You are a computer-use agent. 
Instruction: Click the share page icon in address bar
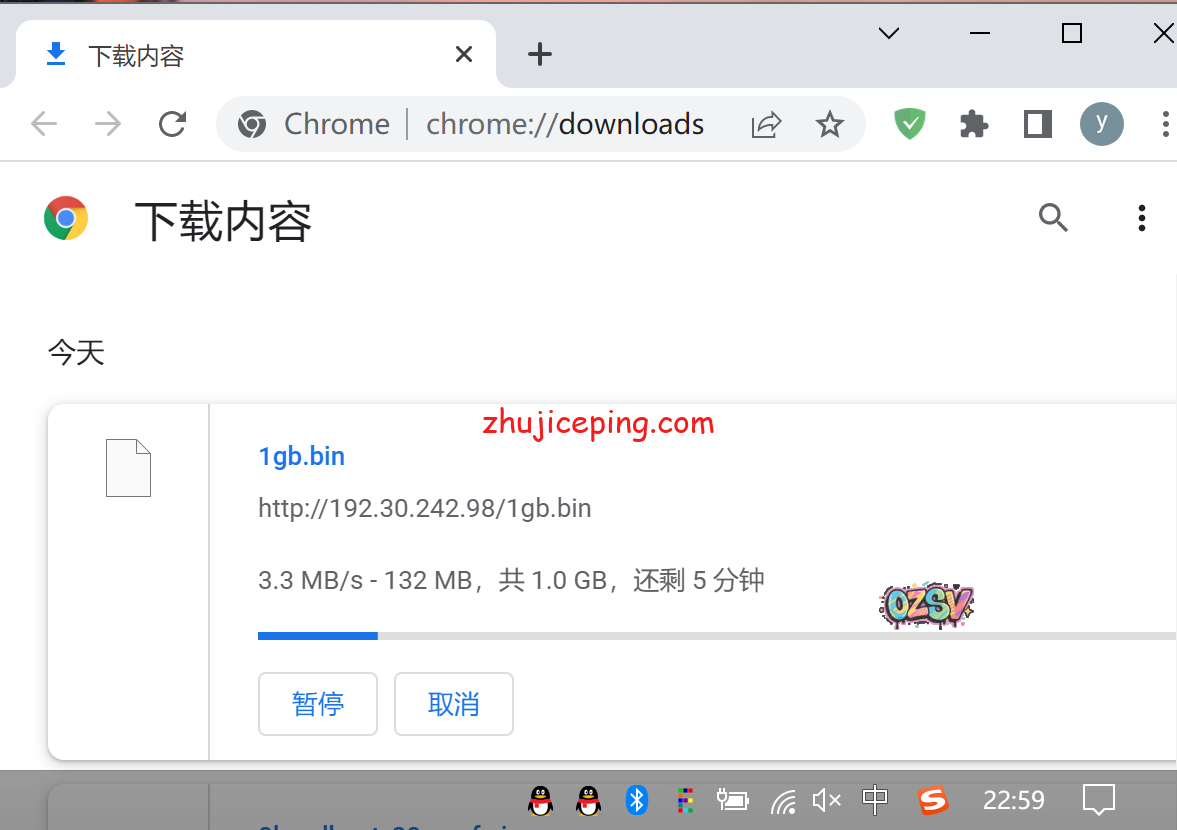pyautogui.click(x=766, y=124)
